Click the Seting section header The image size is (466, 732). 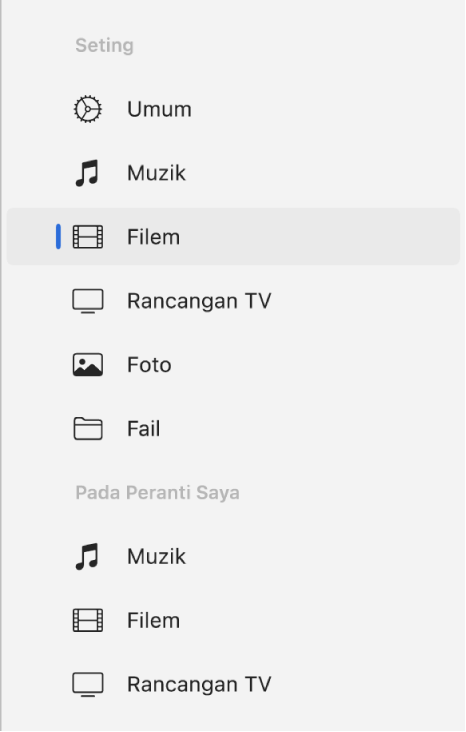(x=105, y=46)
